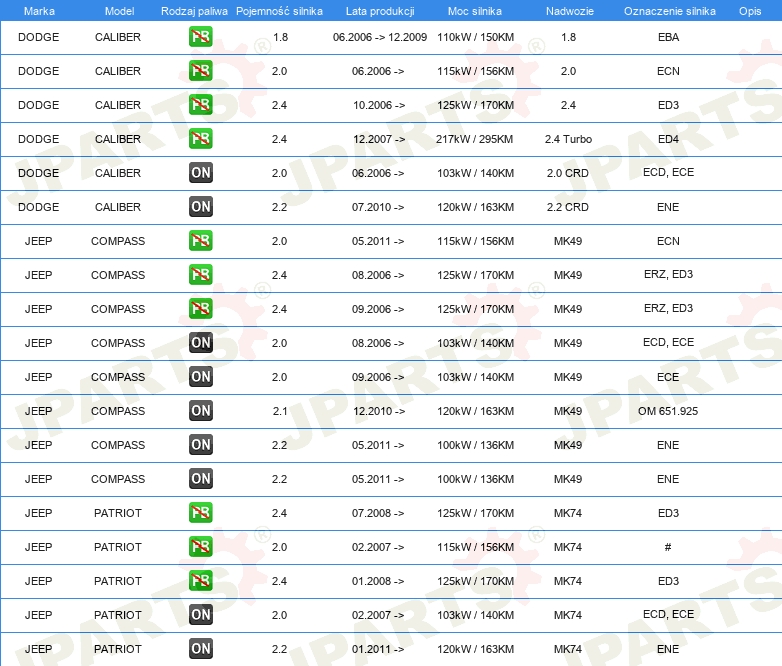Click diesel ON icon for Caliber 2.2 CRD
782x666 pixels.
(200, 207)
